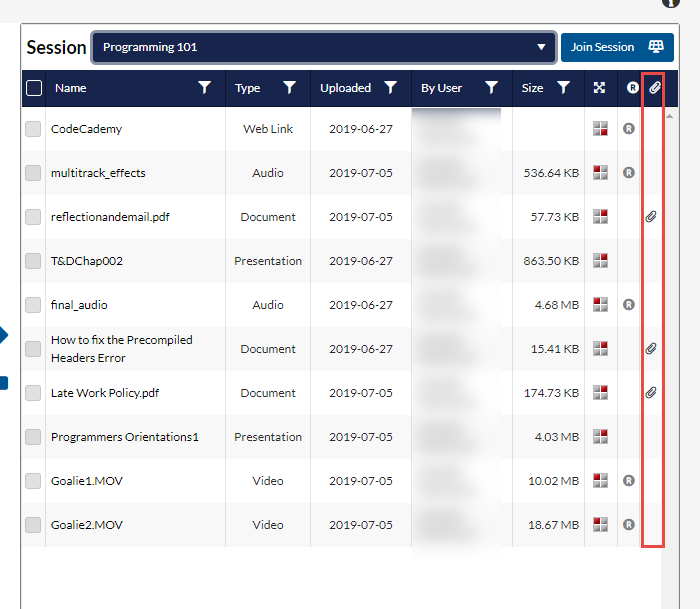Sort by the Uploaded column header

(x=345, y=88)
